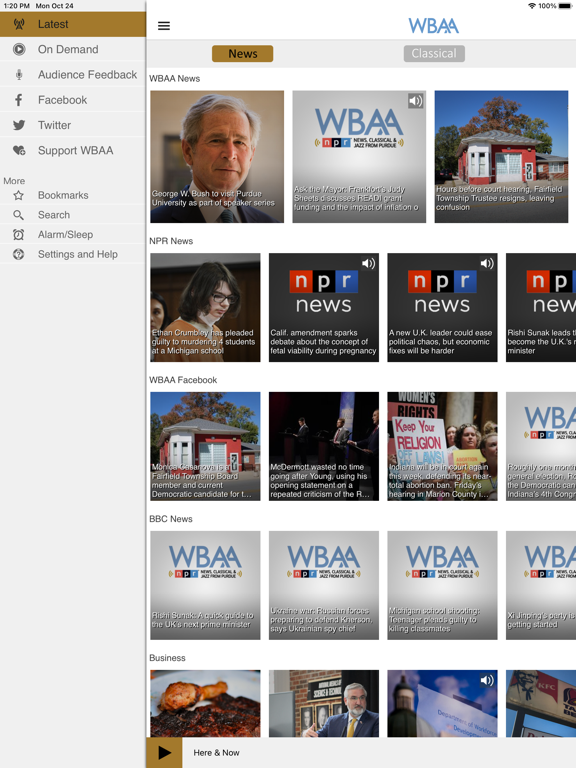Click the Latest broadcast tower icon
This screenshot has height=768, width=576.
coord(19,24)
